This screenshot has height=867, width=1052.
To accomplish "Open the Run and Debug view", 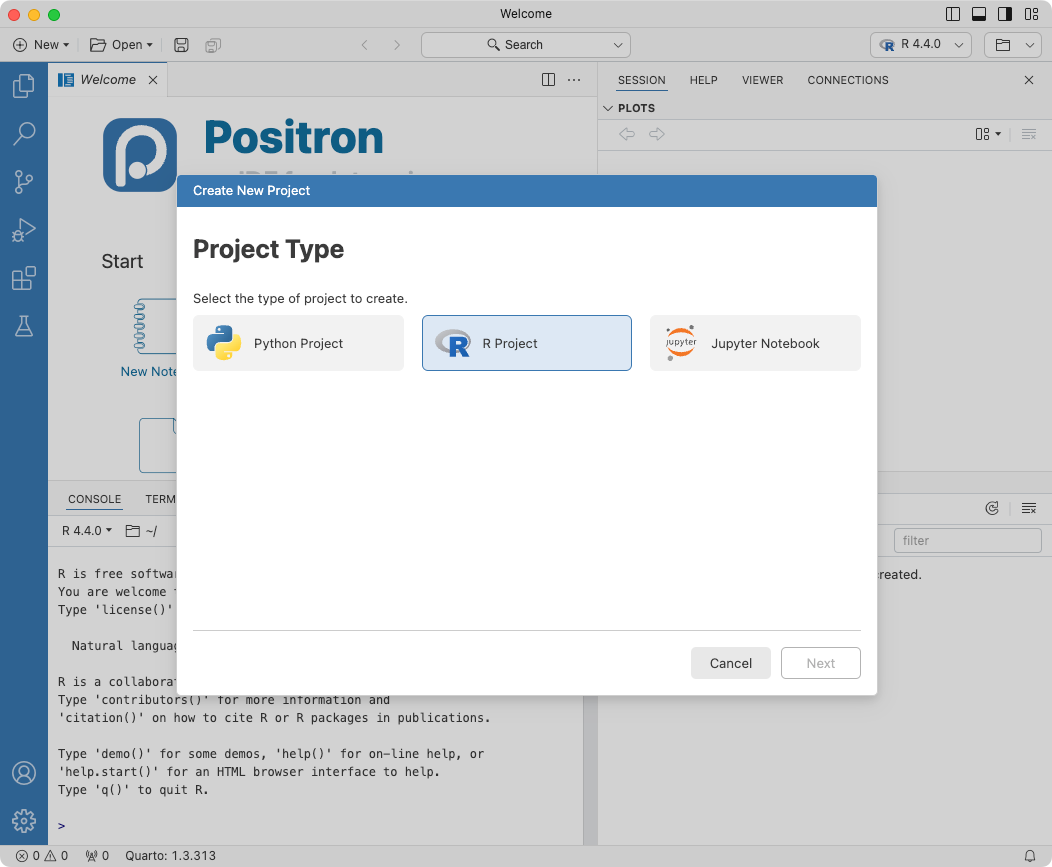I will [x=24, y=229].
